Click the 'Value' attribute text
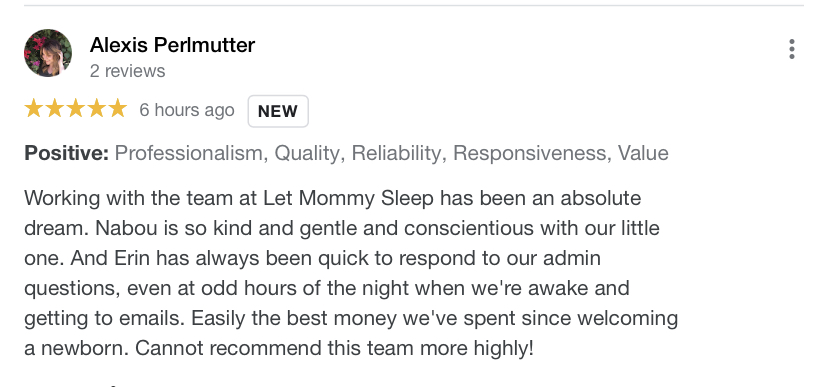This screenshot has height=387, width=828. pyautogui.click(x=643, y=153)
